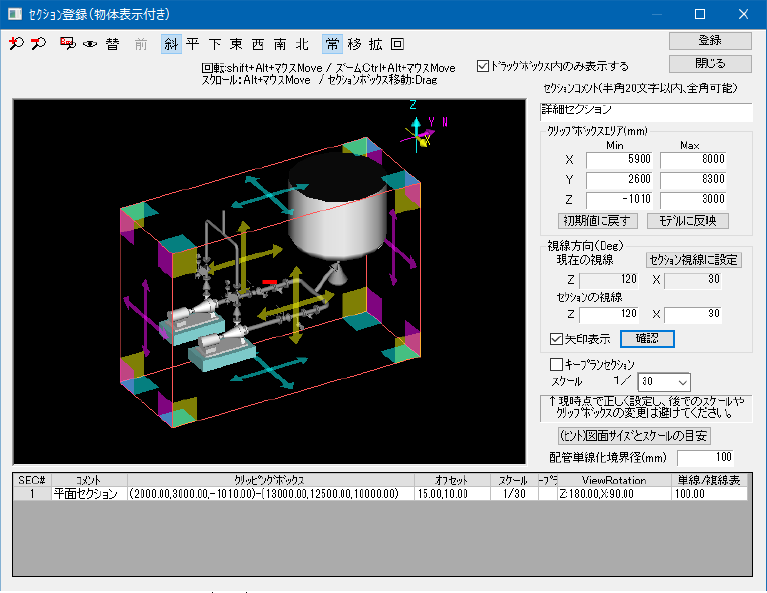Image resolution: width=767 pixels, height=593 pixels.
Task: Click the clipping box cell with (2000.00,3000.00
Action: (271, 494)
